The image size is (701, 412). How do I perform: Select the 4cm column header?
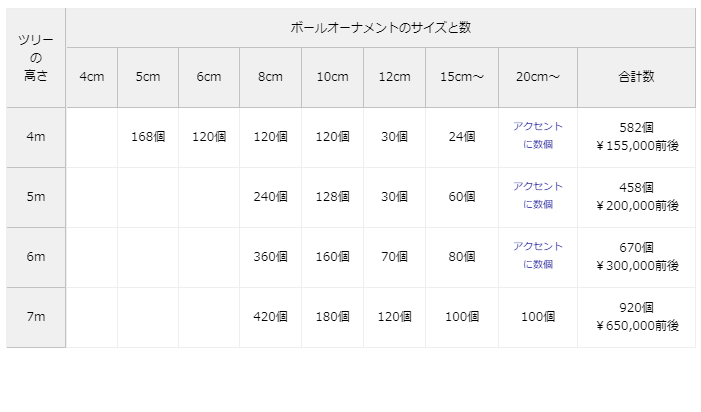tap(91, 78)
